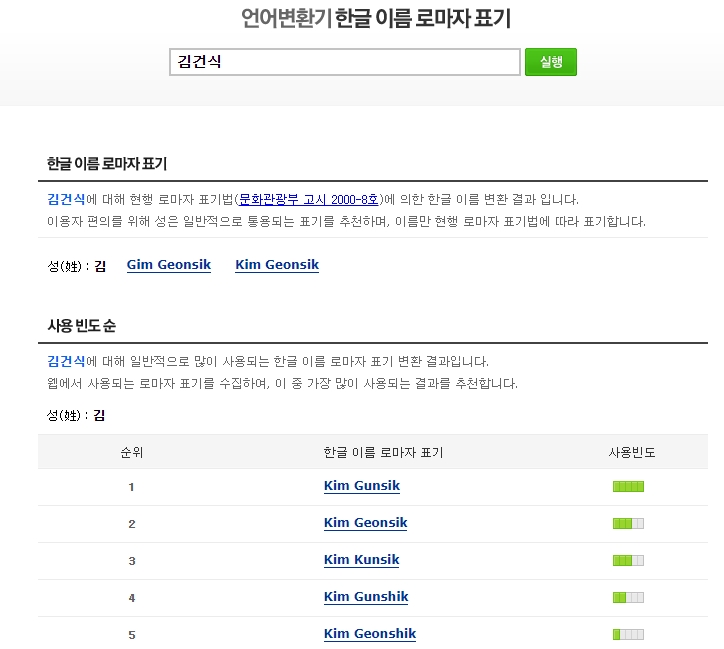Click the 순위 column header
The width and height of the screenshot is (724, 649).
[132, 452]
